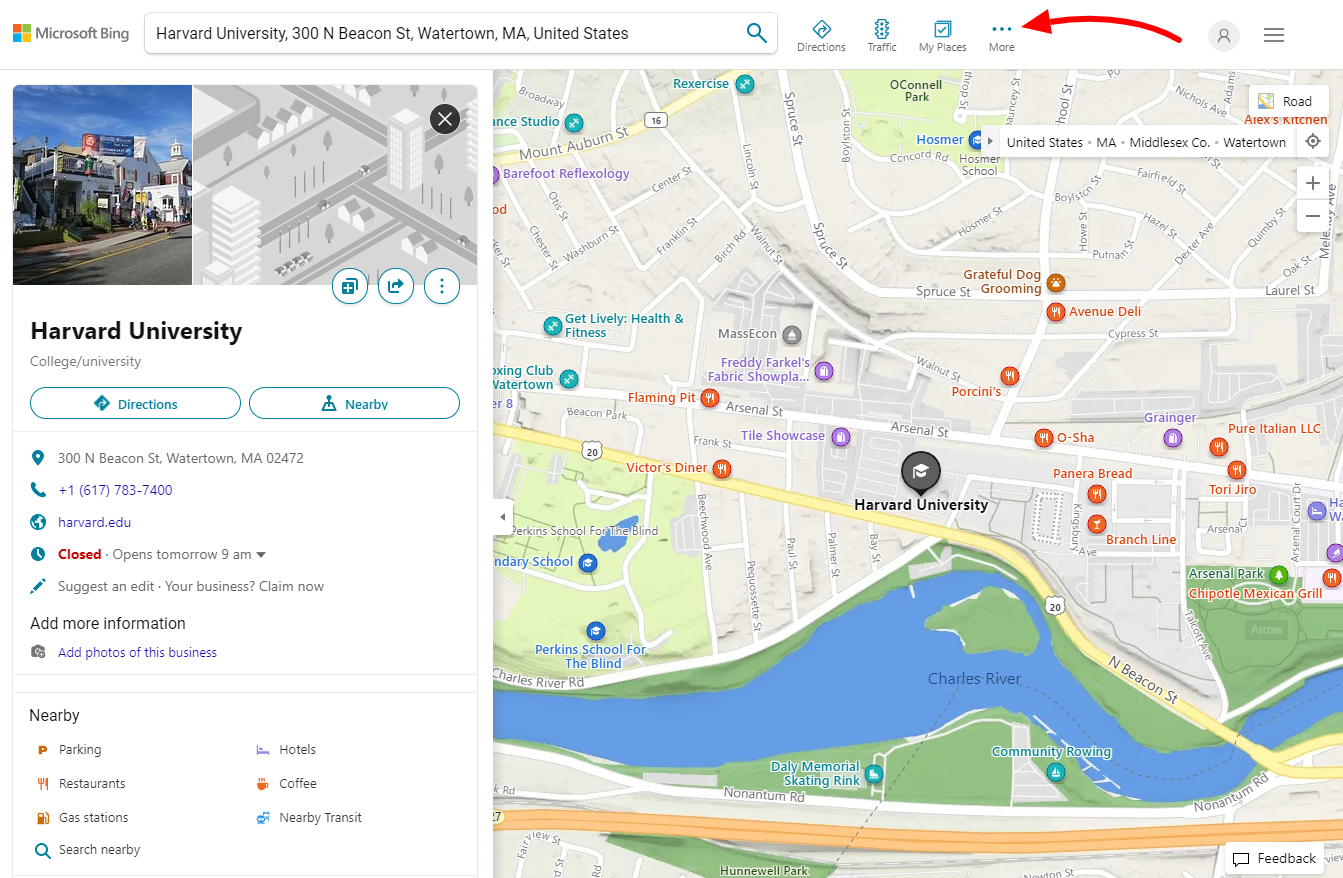The image size is (1343, 878).
Task: Select Gas stations under Nearby
Action: pyautogui.click(x=93, y=817)
